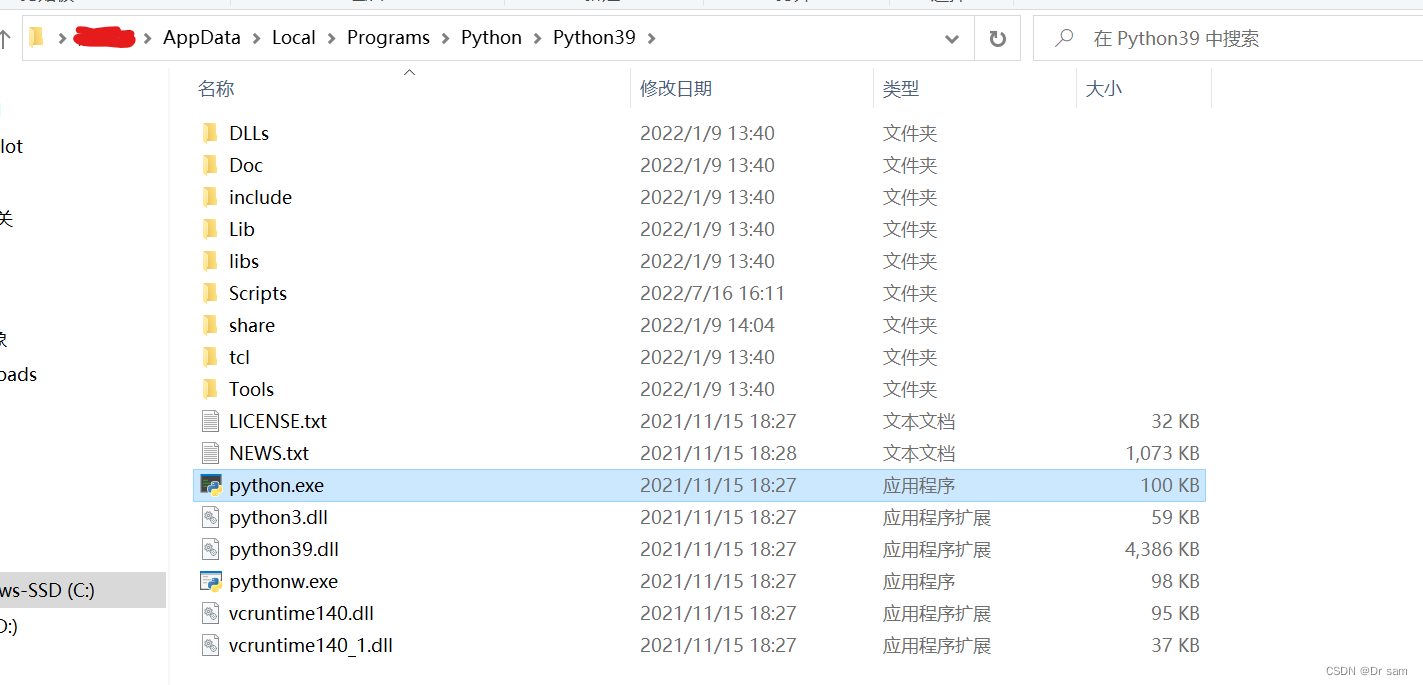Select the LICENSE.txt file name

coord(278,421)
